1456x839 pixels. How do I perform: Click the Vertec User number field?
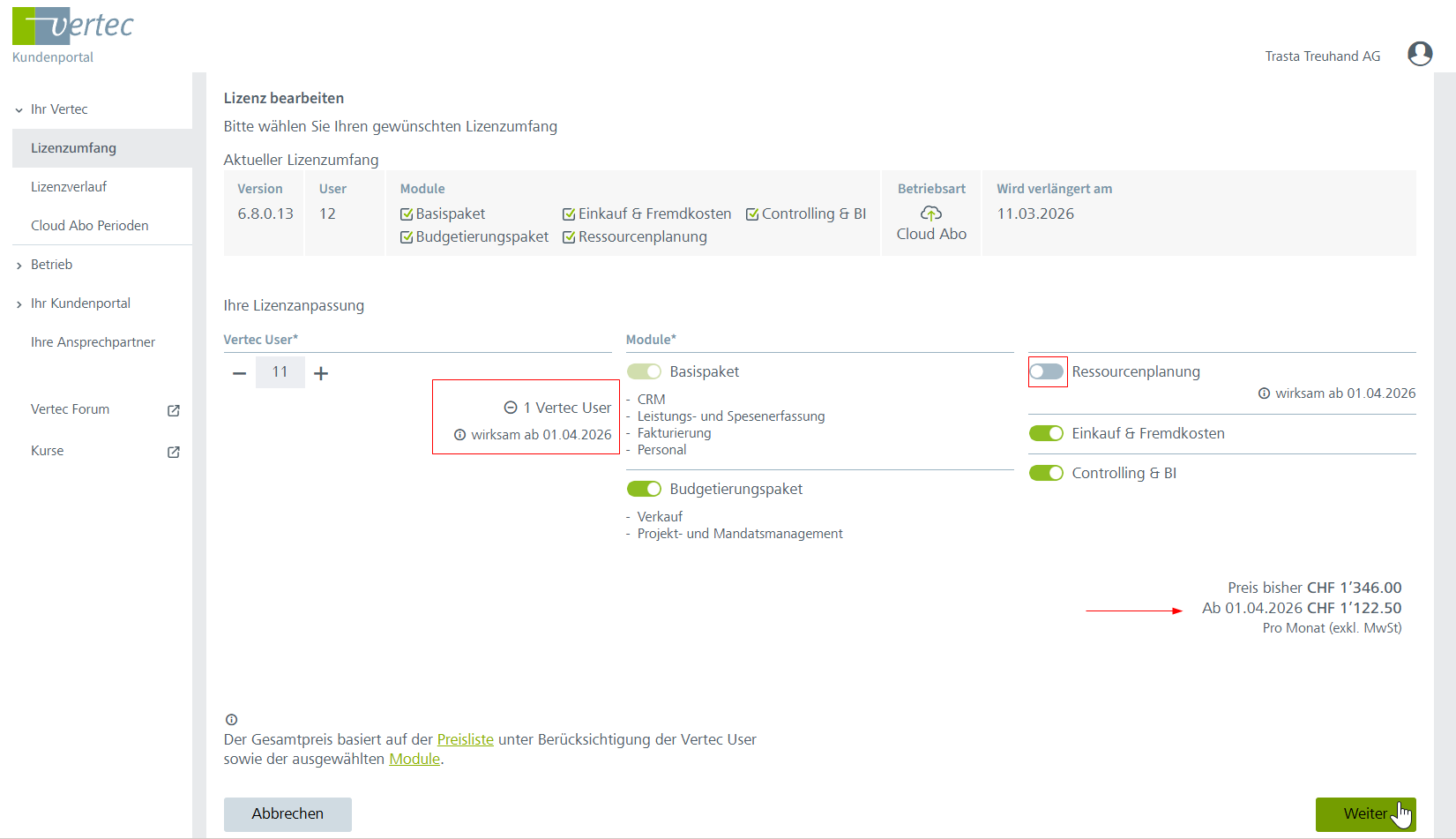click(x=280, y=372)
